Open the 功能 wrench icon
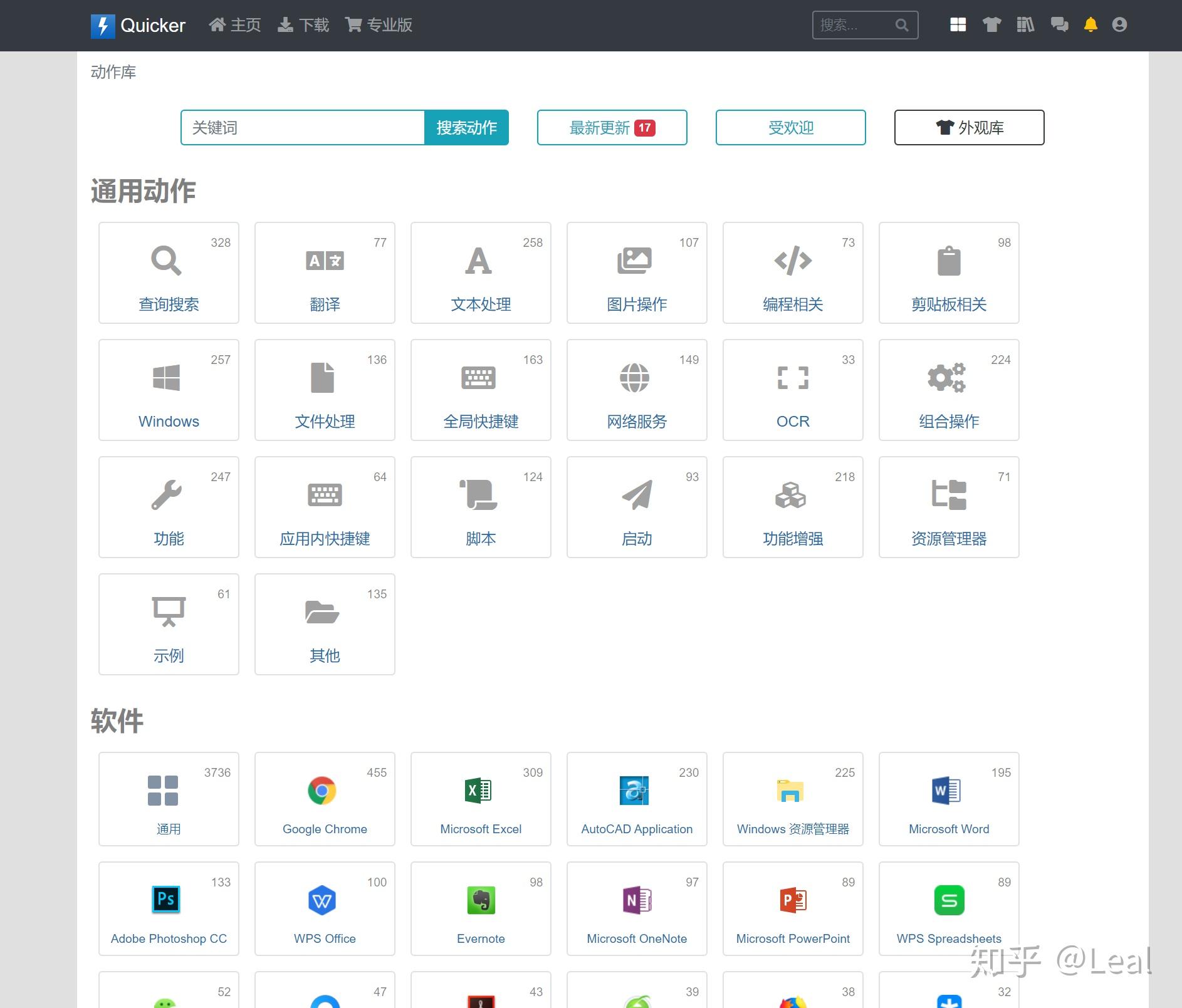 [166, 495]
